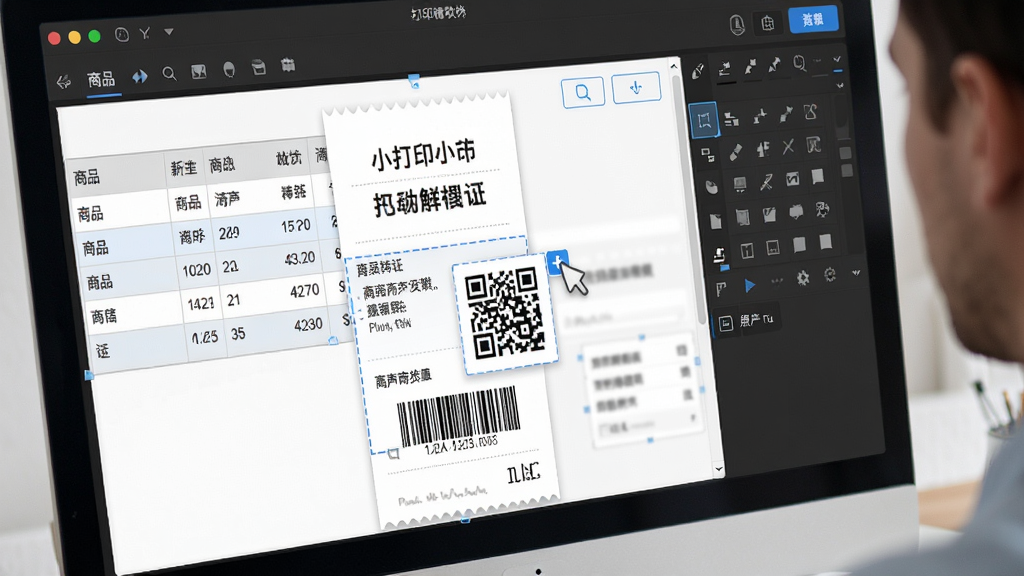Click the blue button in the title bar

[x=812, y=20]
